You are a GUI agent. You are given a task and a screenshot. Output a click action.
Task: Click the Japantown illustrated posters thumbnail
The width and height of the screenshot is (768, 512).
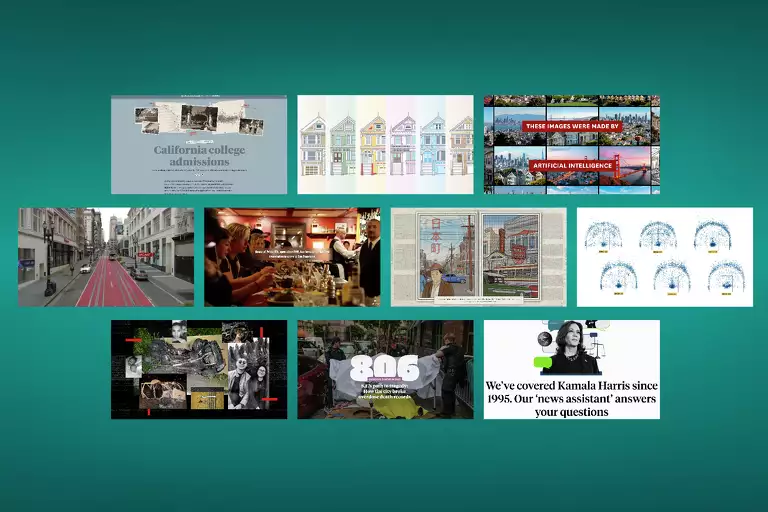(478, 257)
